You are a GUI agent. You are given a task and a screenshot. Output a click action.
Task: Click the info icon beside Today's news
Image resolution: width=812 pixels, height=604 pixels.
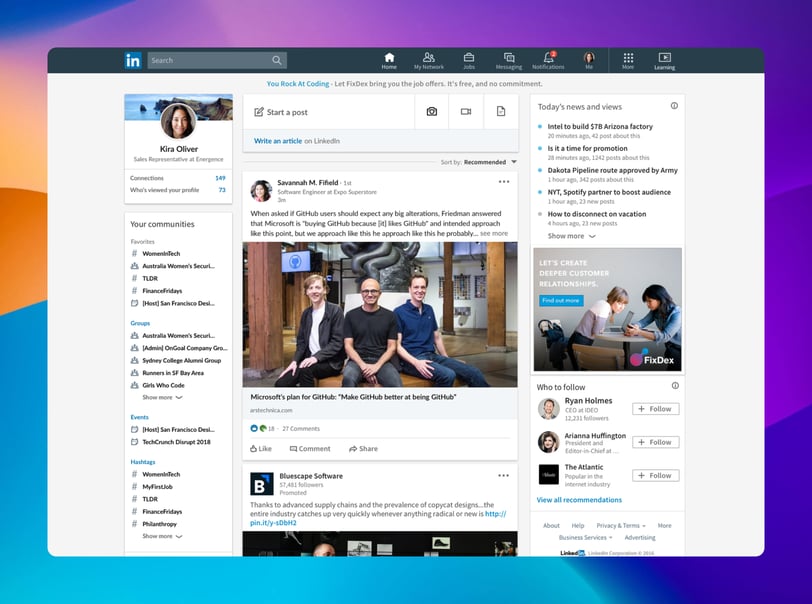pos(674,106)
